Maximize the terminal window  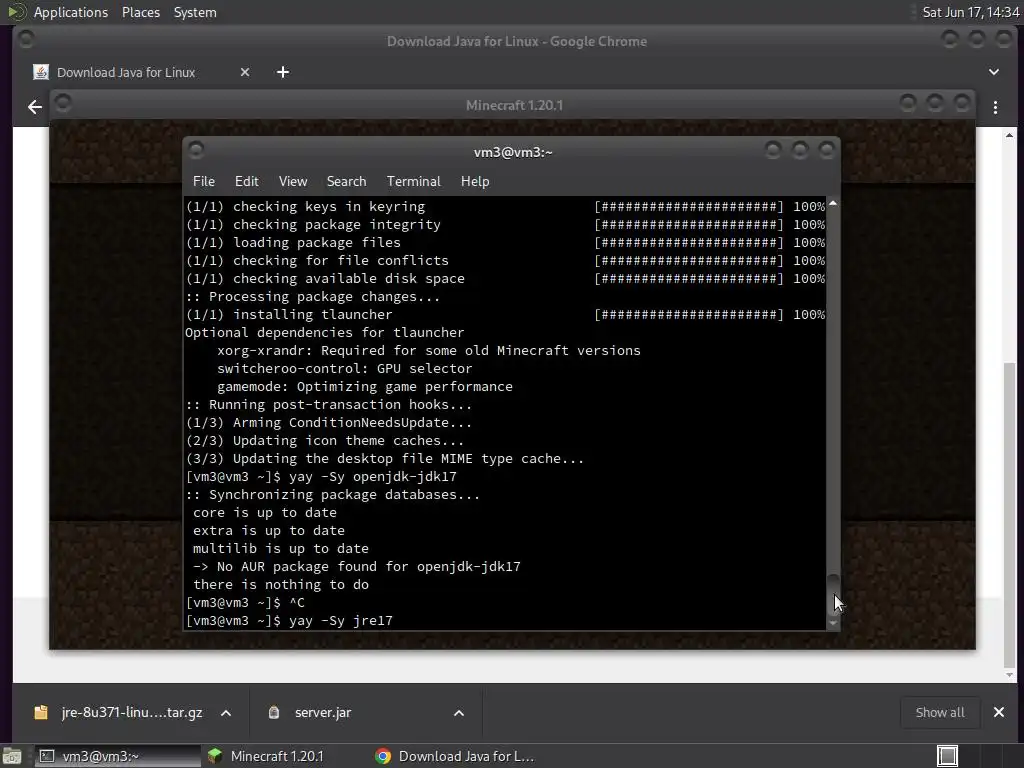tap(799, 151)
